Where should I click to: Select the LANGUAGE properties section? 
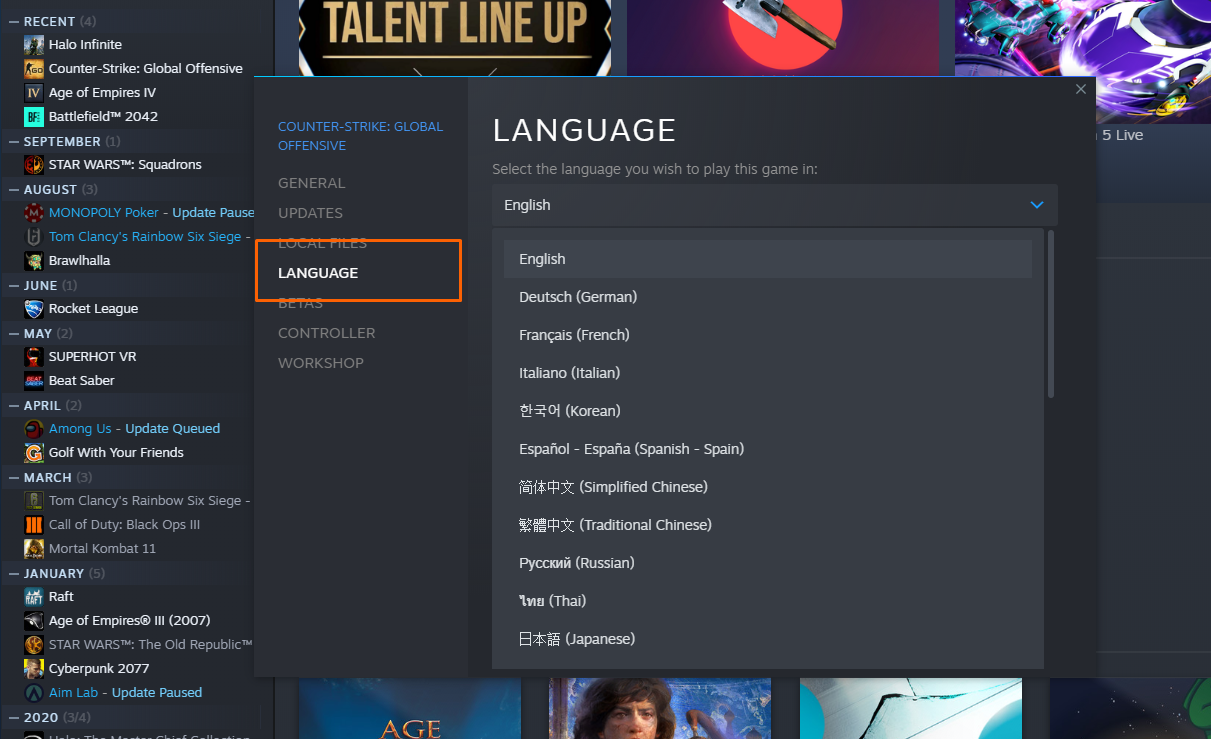pos(318,273)
